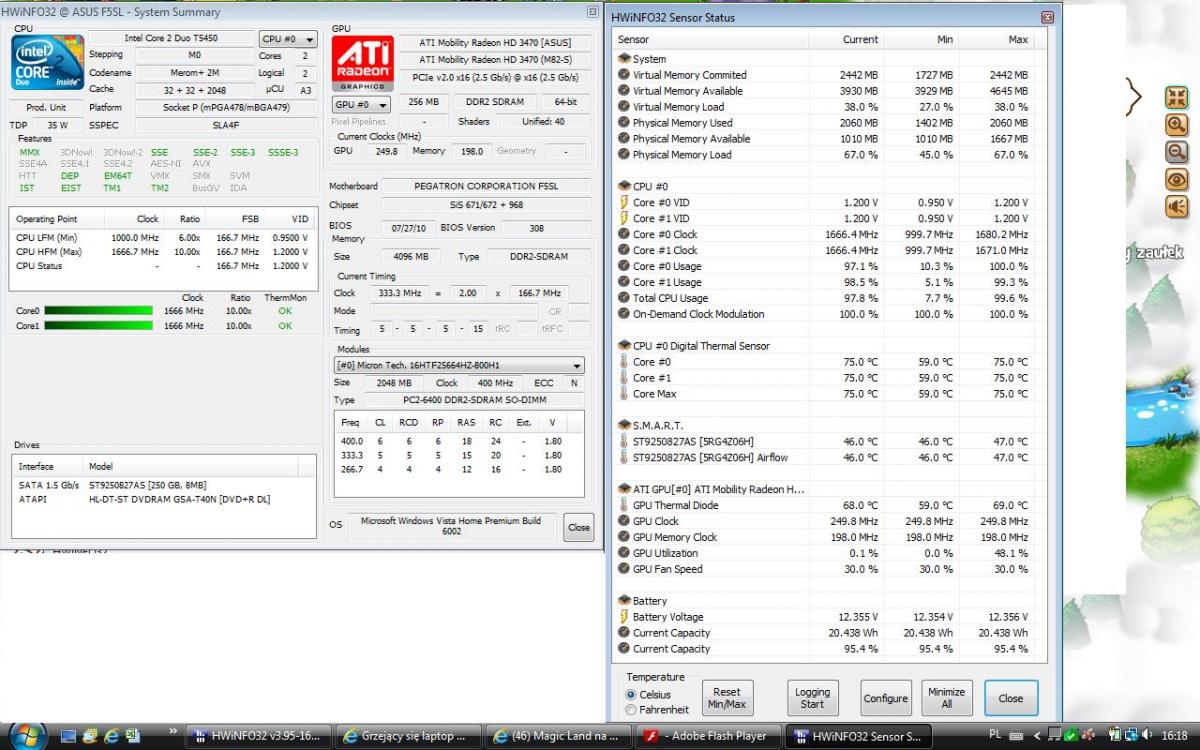Click the chip icon of the System group

624,59
